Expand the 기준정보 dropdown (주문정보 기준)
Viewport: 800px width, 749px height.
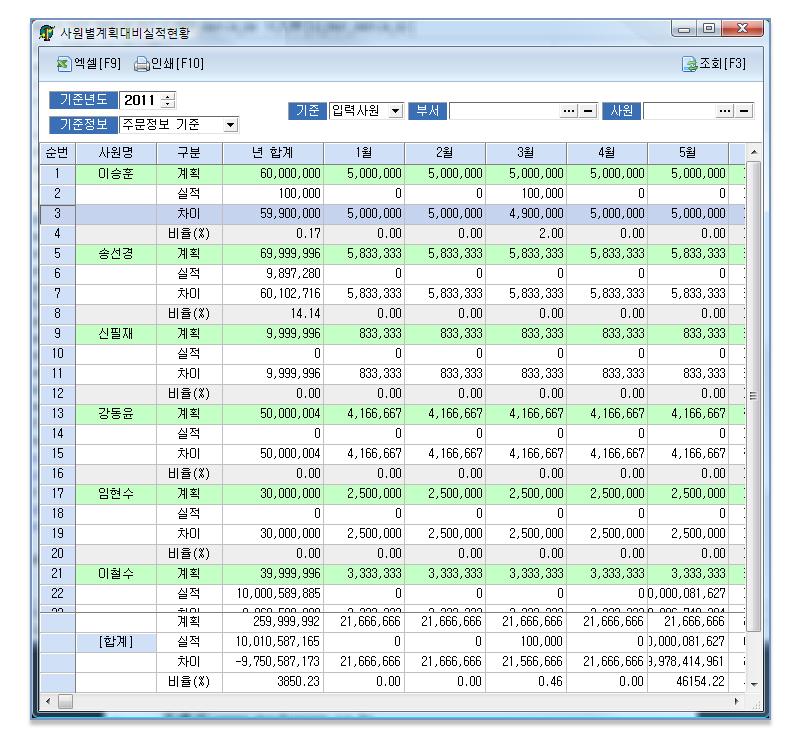click(231, 125)
